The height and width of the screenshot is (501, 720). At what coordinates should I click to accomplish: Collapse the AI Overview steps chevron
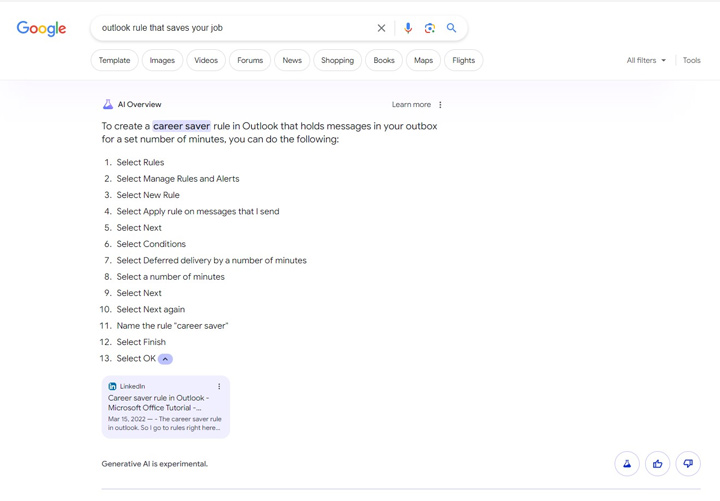pos(166,359)
